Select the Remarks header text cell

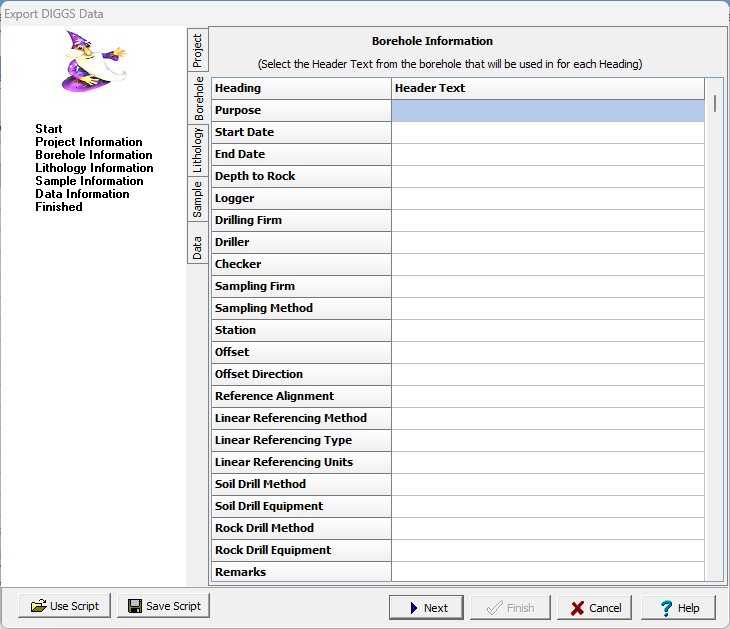[547, 572]
